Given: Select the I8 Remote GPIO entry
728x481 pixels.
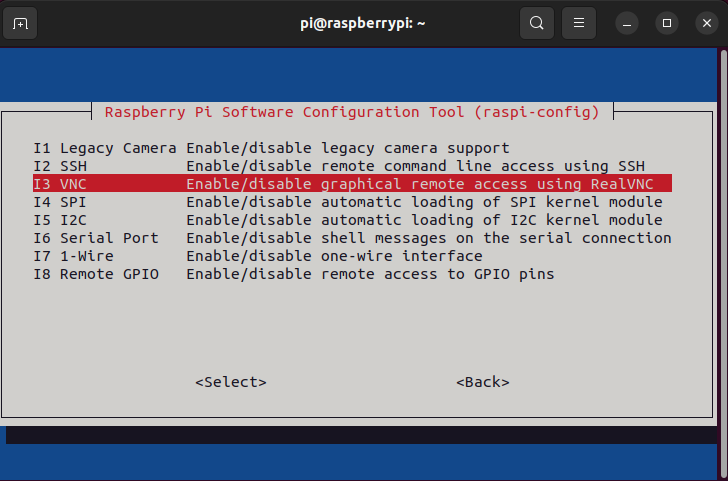Looking at the screenshot, I should click(x=96, y=274).
